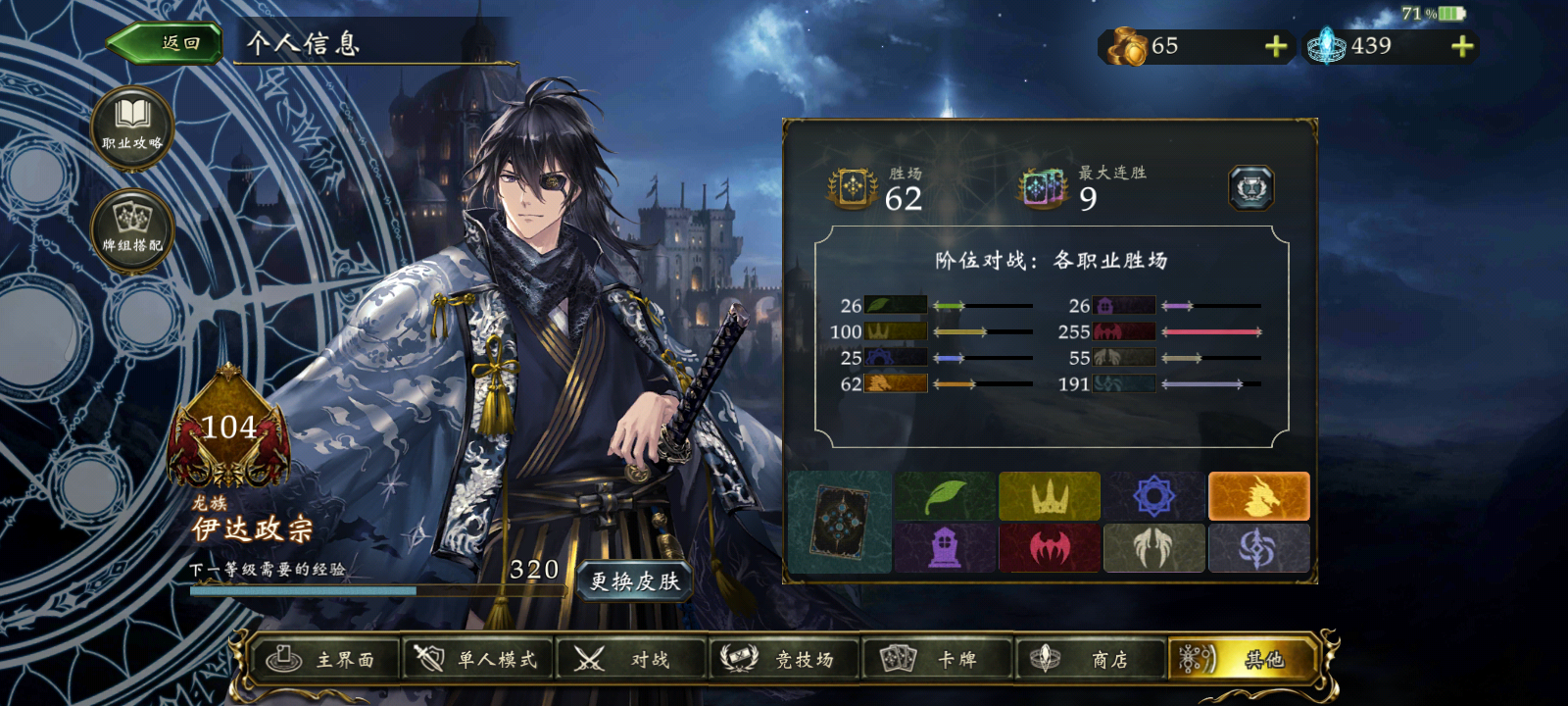
Task: Select the red bat Bloodcraft class icon
Action: [x=1050, y=547]
